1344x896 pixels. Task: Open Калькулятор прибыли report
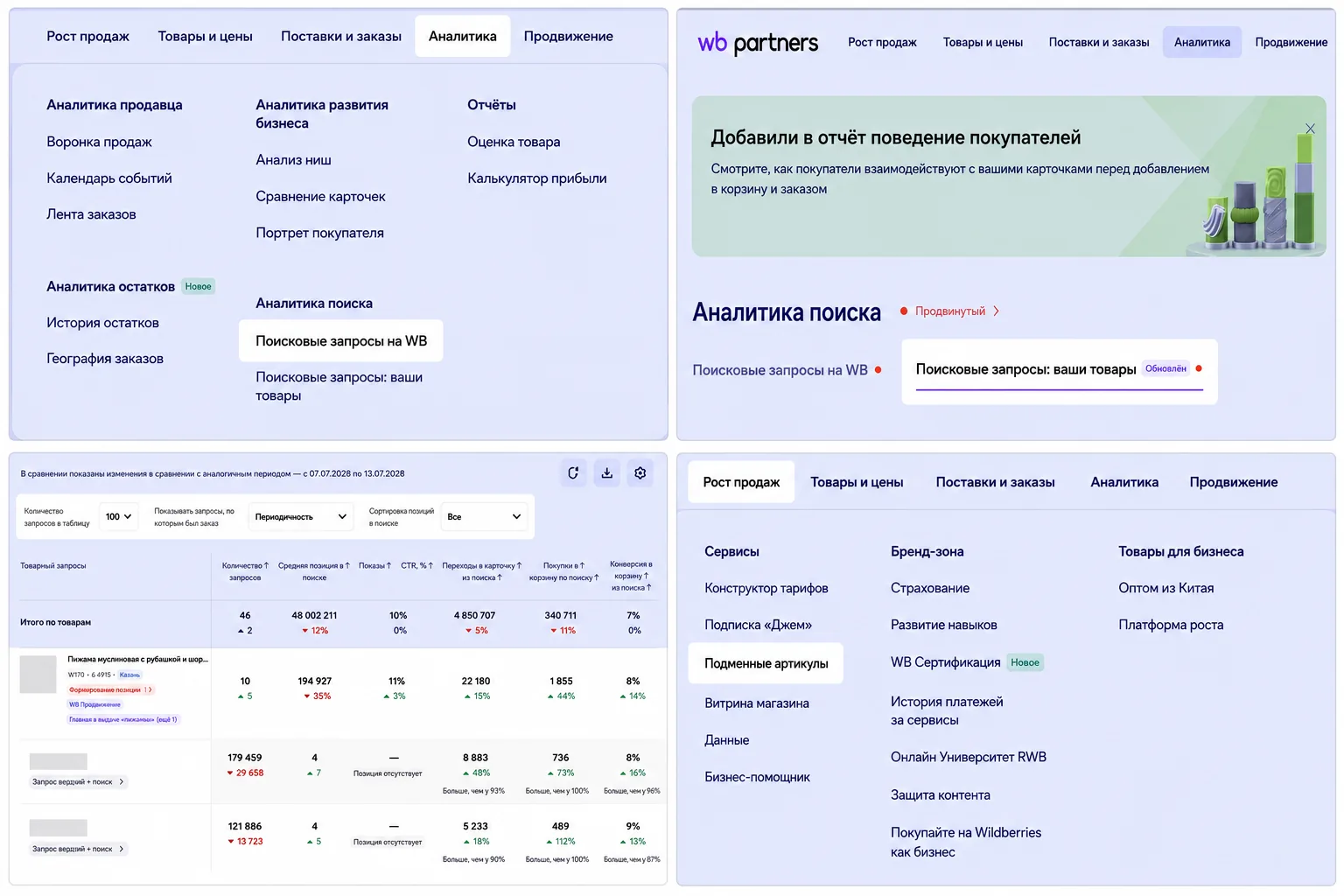pos(536,178)
